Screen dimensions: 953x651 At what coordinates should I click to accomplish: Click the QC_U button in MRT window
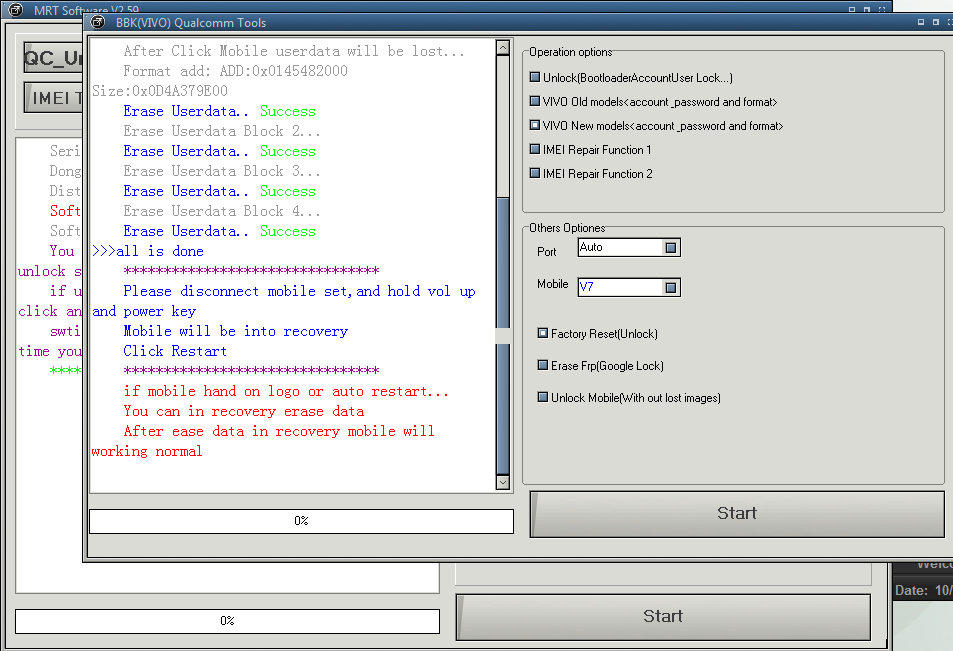coord(53,58)
